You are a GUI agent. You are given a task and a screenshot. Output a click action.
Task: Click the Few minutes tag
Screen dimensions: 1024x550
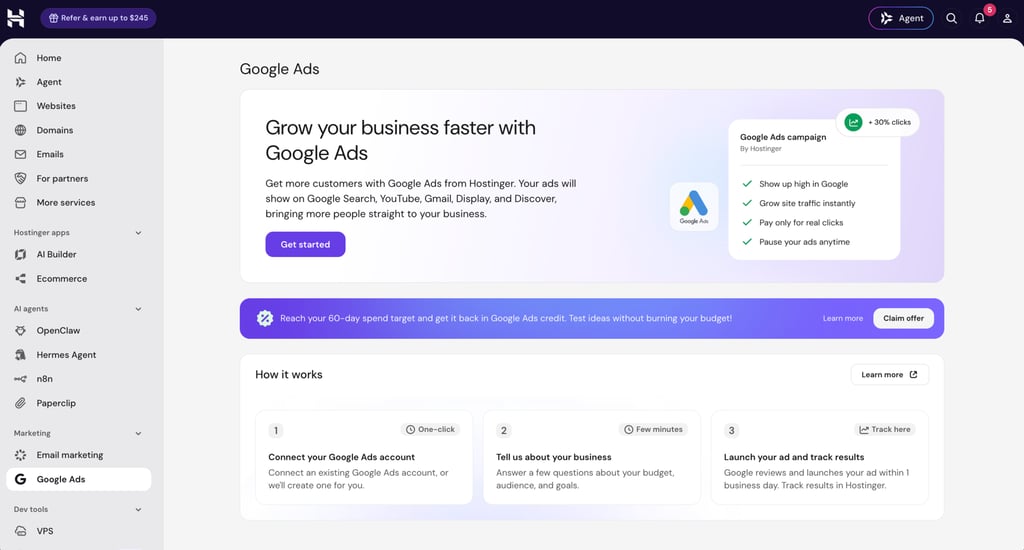click(x=653, y=429)
